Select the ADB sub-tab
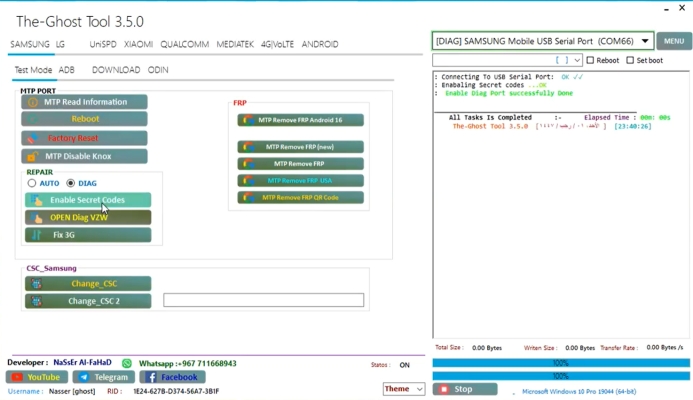The height and width of the screenshot is (400, 693). pyautogui.click(x=67, y=70)
